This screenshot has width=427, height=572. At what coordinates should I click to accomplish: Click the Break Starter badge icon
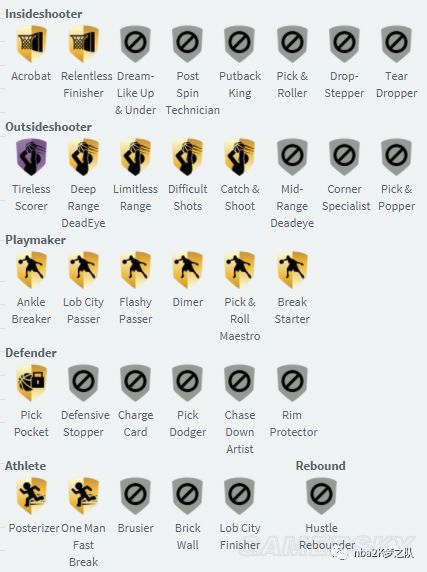[x=292, y=270]
